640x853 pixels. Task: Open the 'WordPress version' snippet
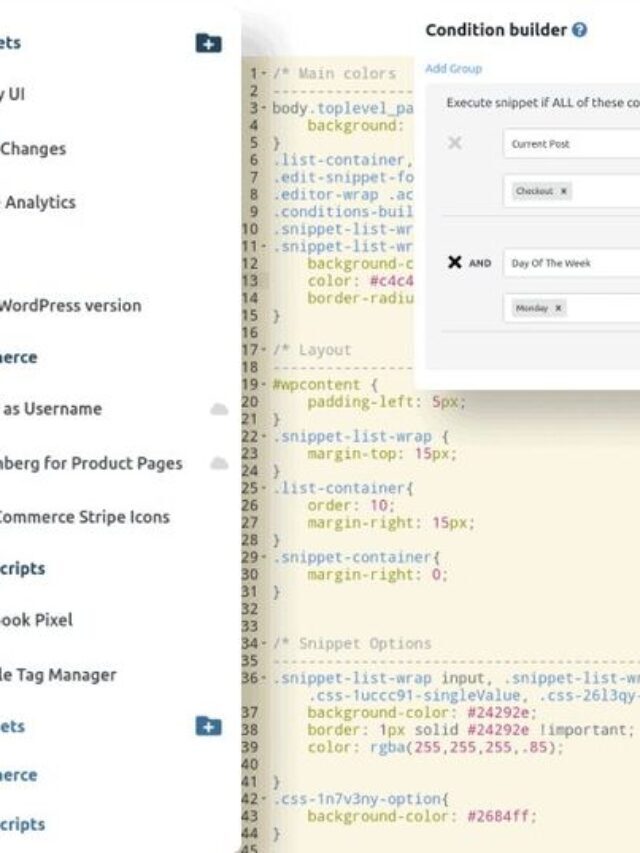[x=70, y=305]
